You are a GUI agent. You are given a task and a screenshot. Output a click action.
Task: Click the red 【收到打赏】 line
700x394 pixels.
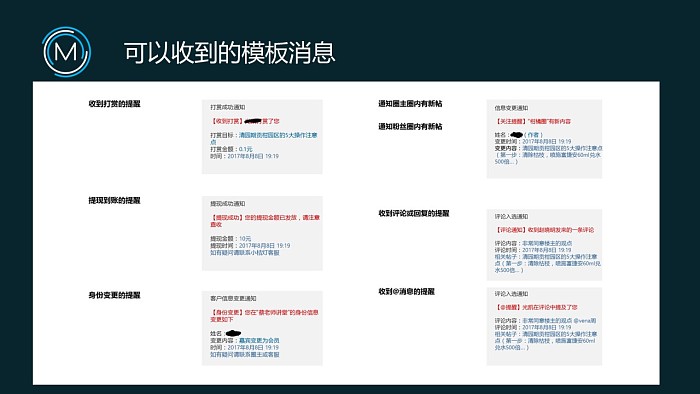(245, 121)
